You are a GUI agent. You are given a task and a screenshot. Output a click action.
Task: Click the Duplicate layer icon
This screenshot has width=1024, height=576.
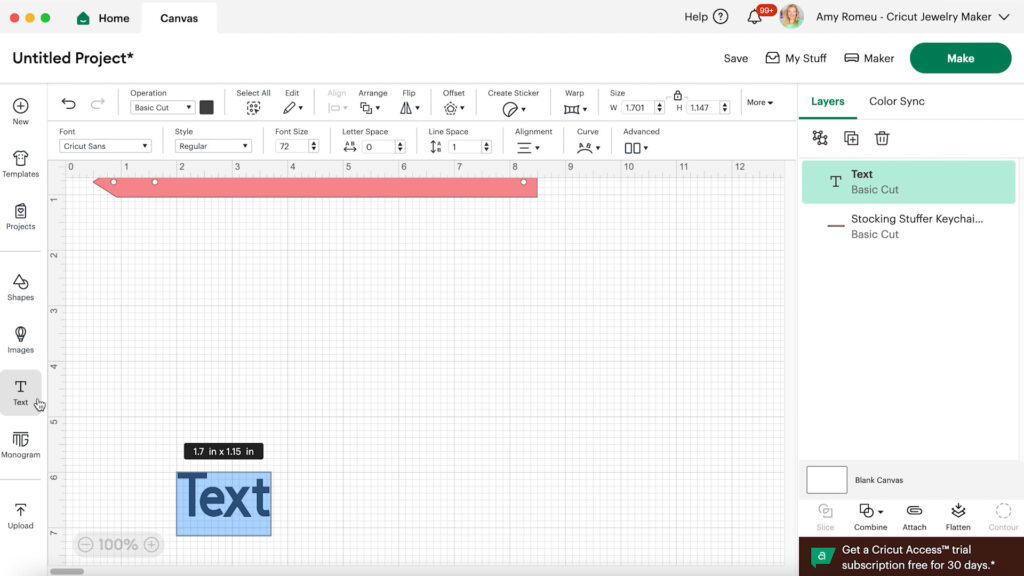coord(851,138)
